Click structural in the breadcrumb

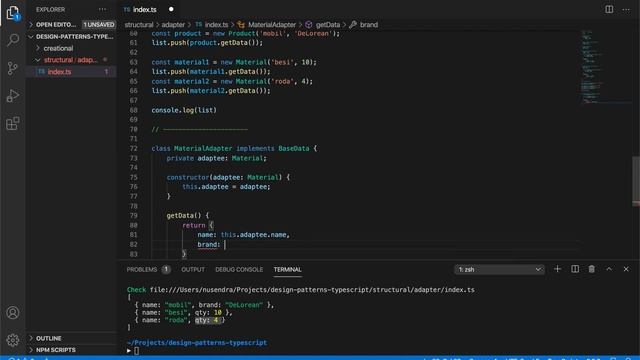[139, 25]
